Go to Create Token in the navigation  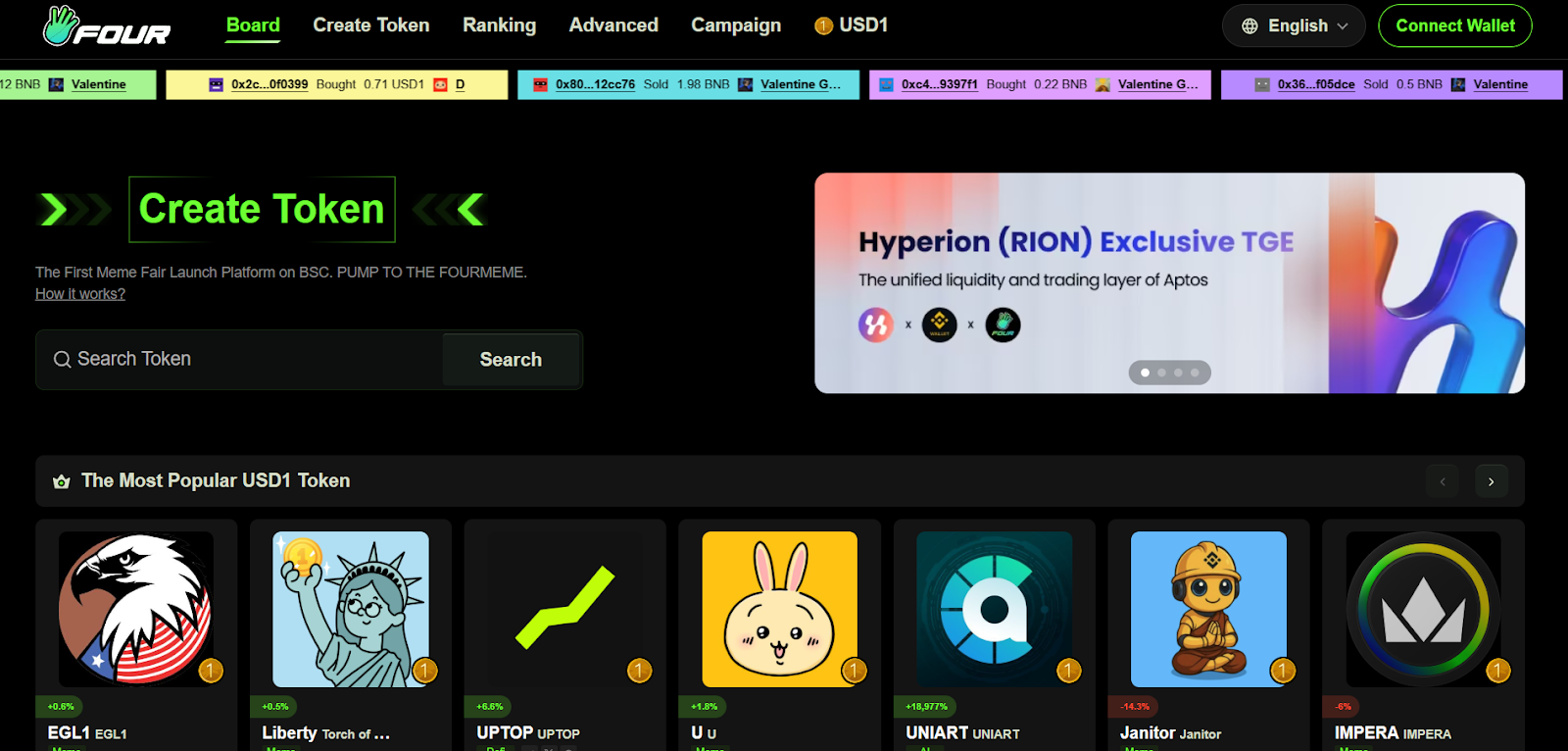371,25
